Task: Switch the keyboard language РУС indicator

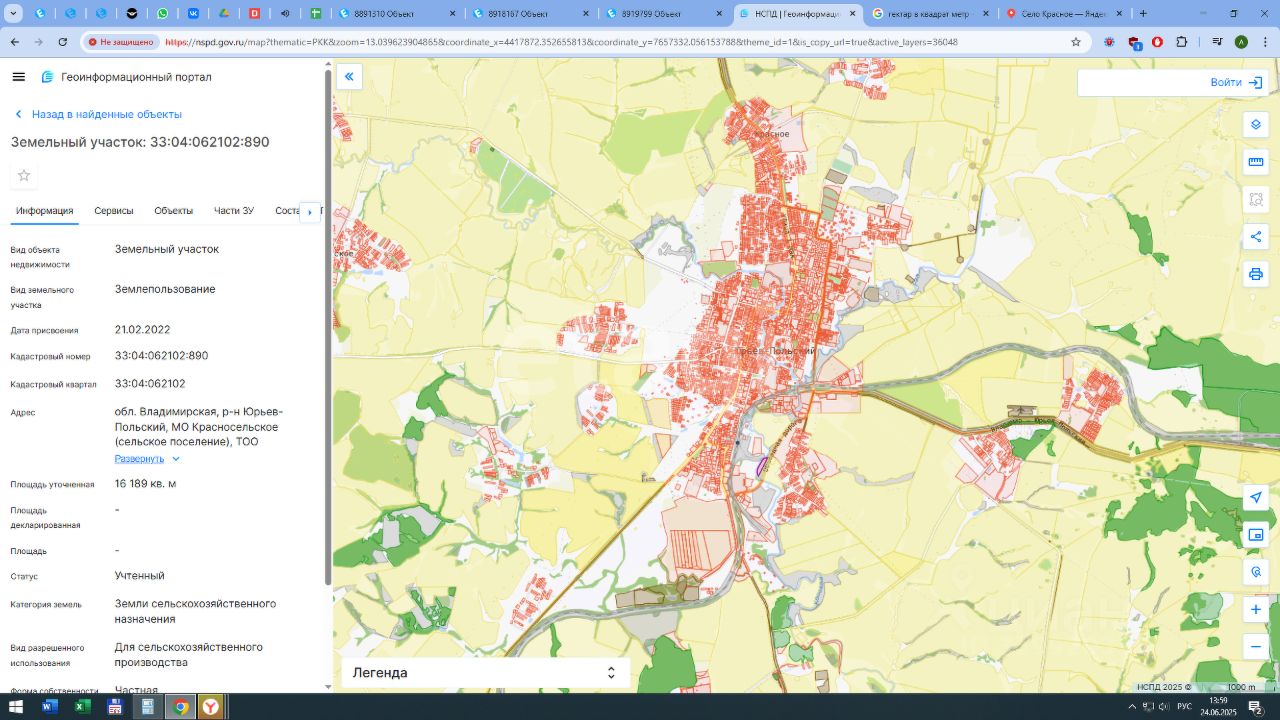Action: pyautogui.click(x=1183, y=707)
